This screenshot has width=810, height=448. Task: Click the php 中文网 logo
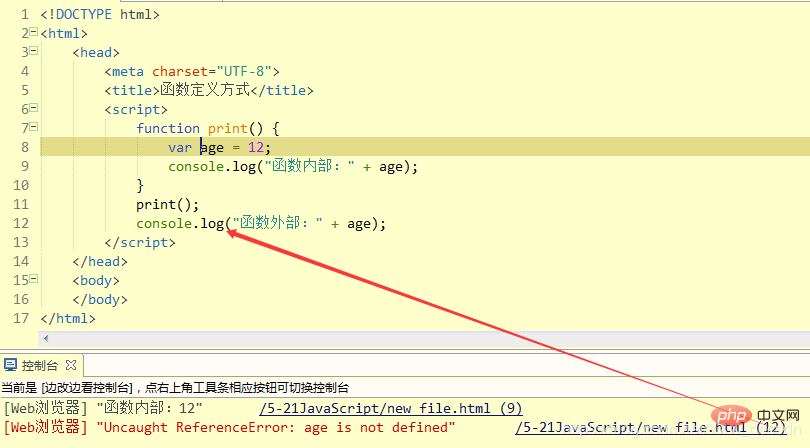[x=748, y=413]
